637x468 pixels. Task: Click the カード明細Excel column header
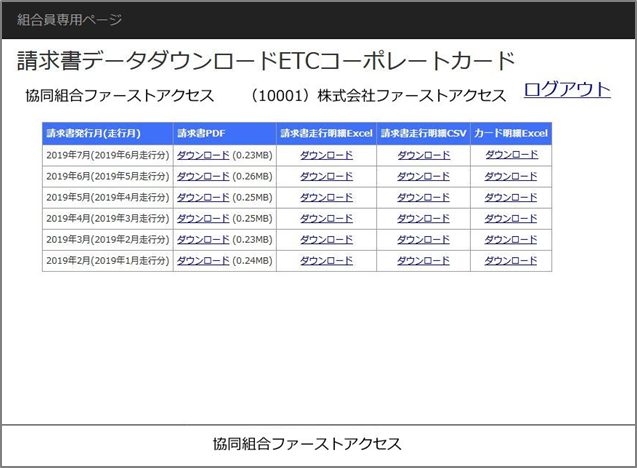point(511,133)
